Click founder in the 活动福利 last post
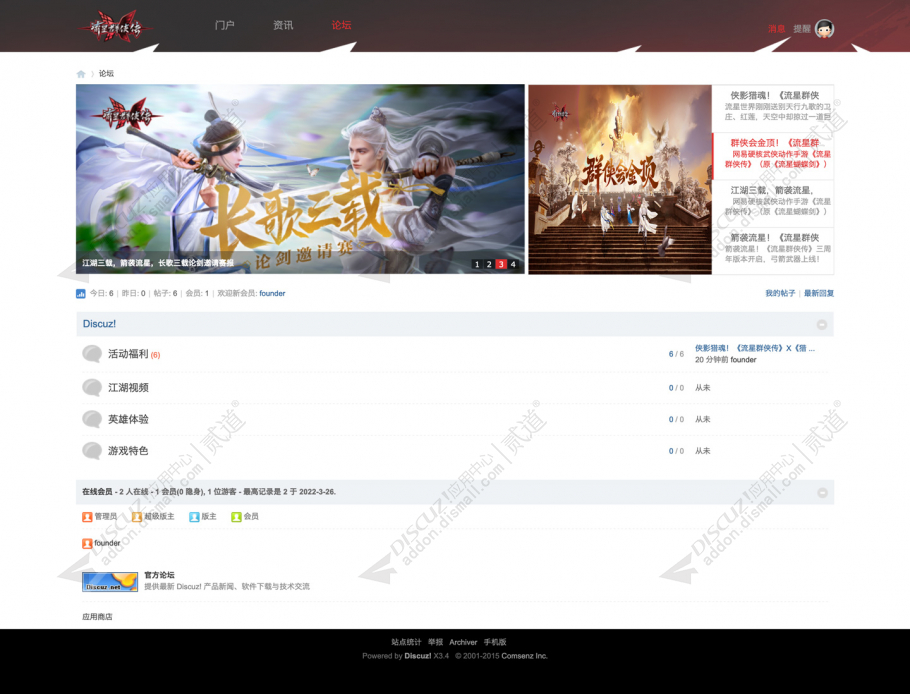 point(743,360)
